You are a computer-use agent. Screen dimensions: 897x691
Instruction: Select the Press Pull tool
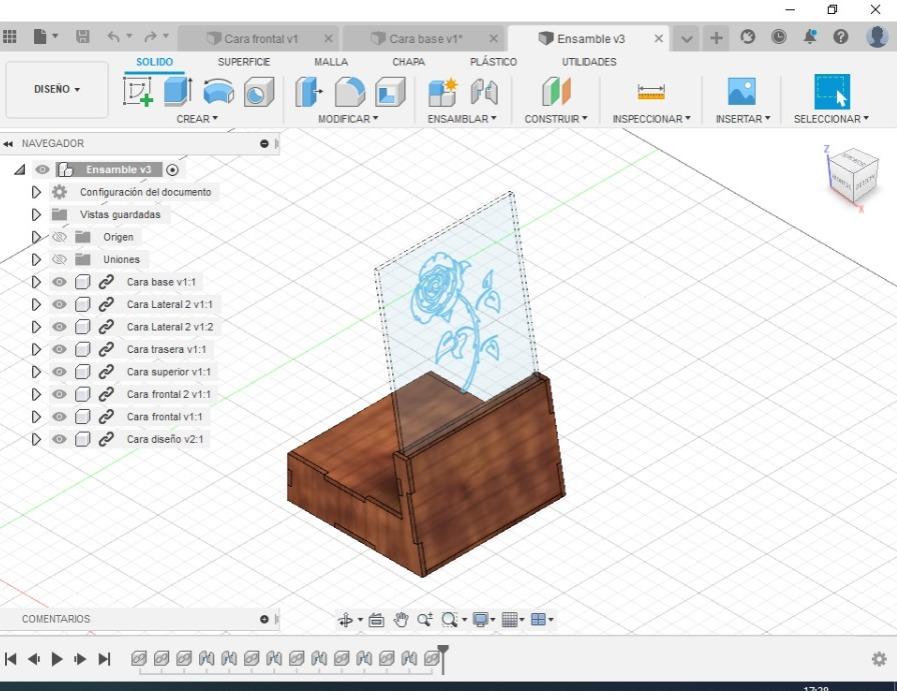point(309,92)
